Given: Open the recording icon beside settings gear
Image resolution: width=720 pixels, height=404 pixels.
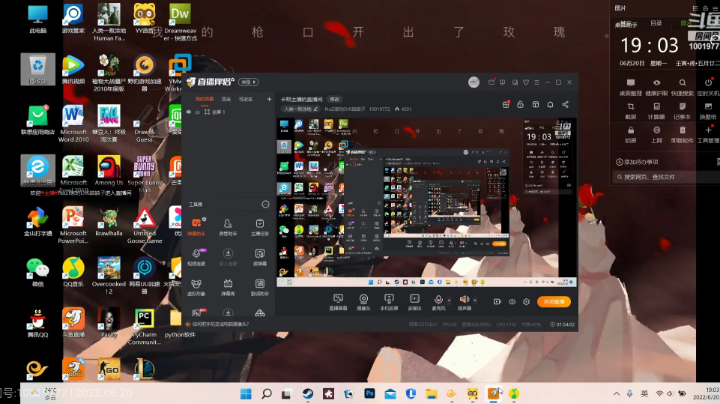Looking at the screenshot, I should [497, 302].
